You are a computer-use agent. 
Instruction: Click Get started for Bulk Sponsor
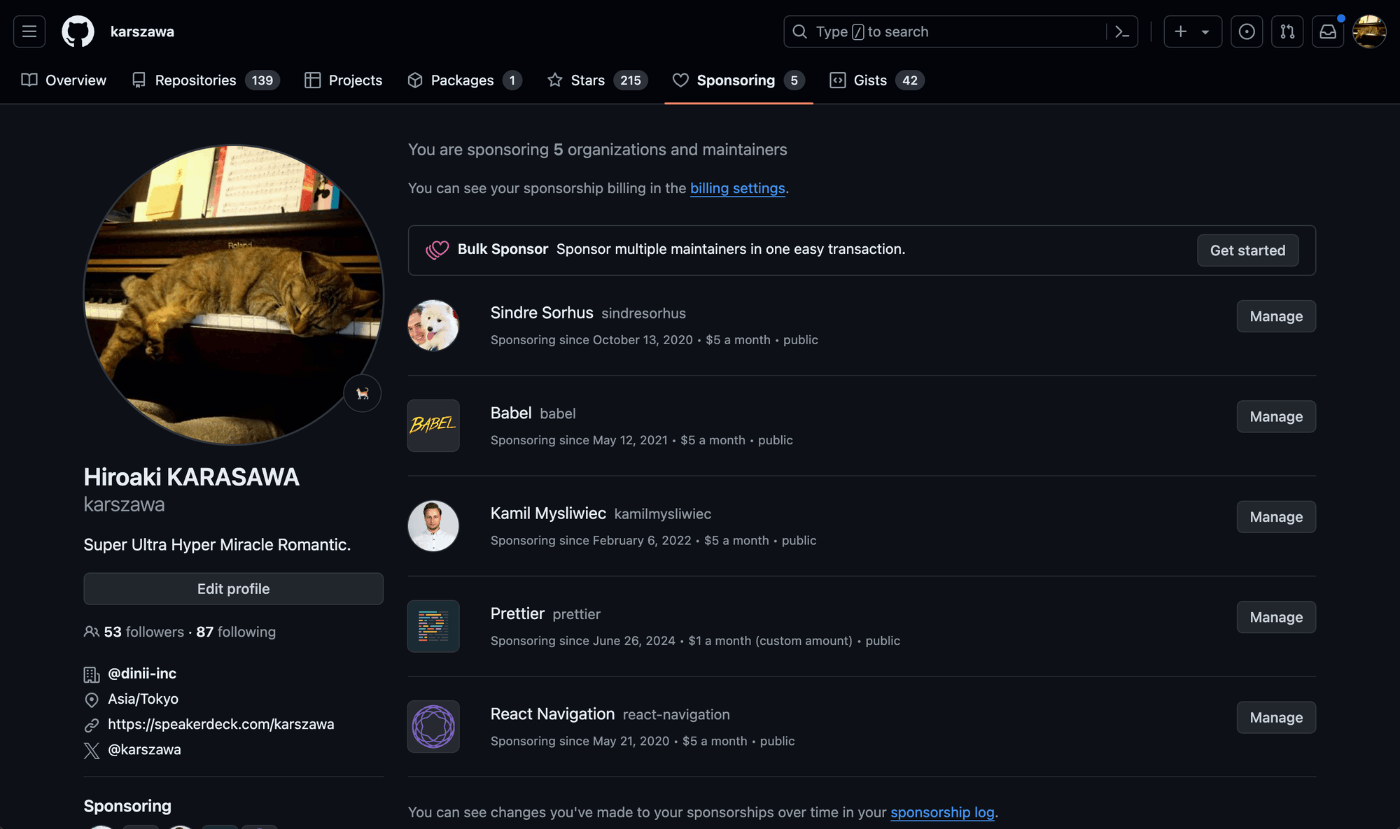(x=1247, y=250)
